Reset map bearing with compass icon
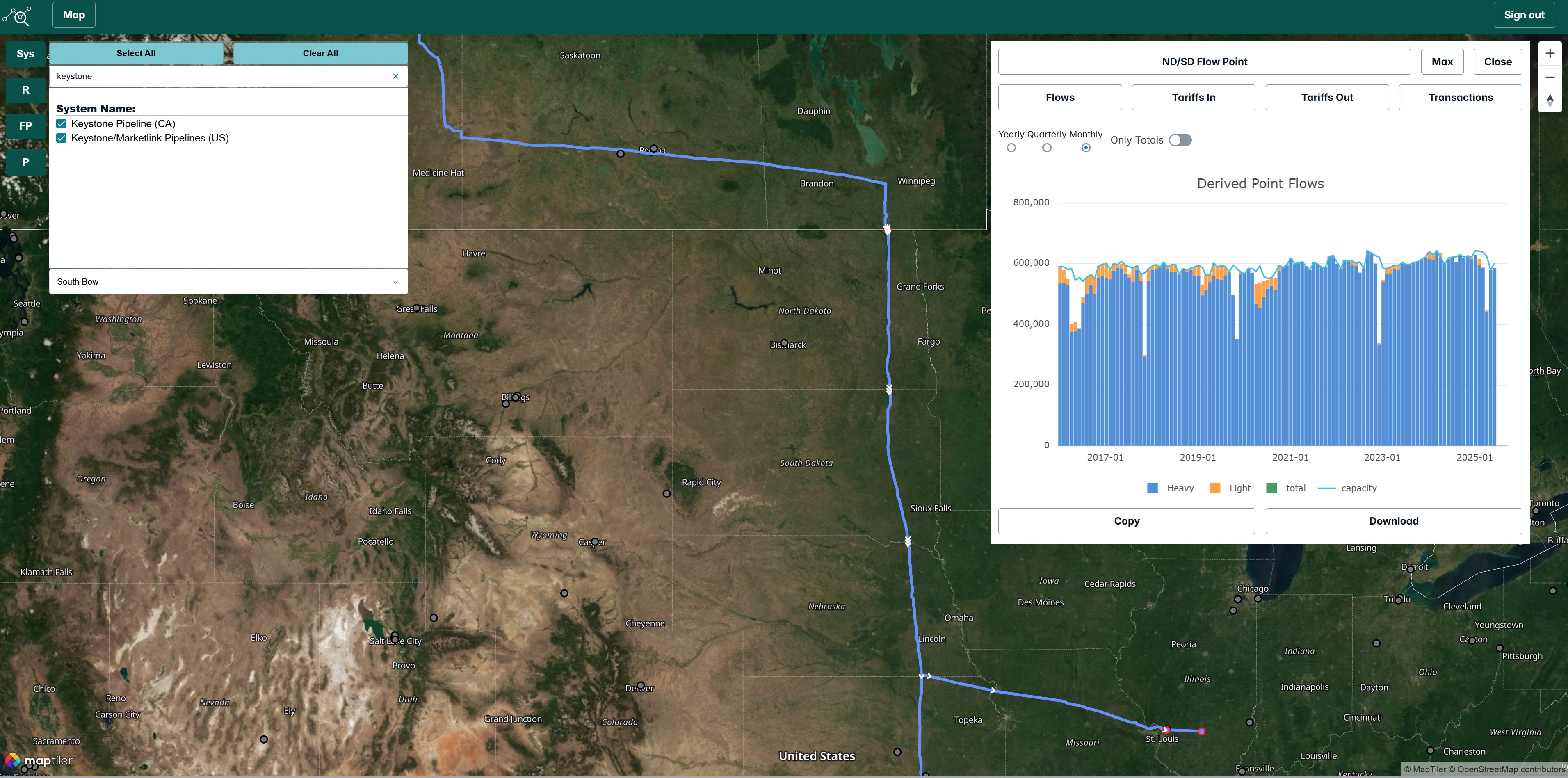Image resolution: width=1568 pixels, height=778 pixels. pos(1550,100)
